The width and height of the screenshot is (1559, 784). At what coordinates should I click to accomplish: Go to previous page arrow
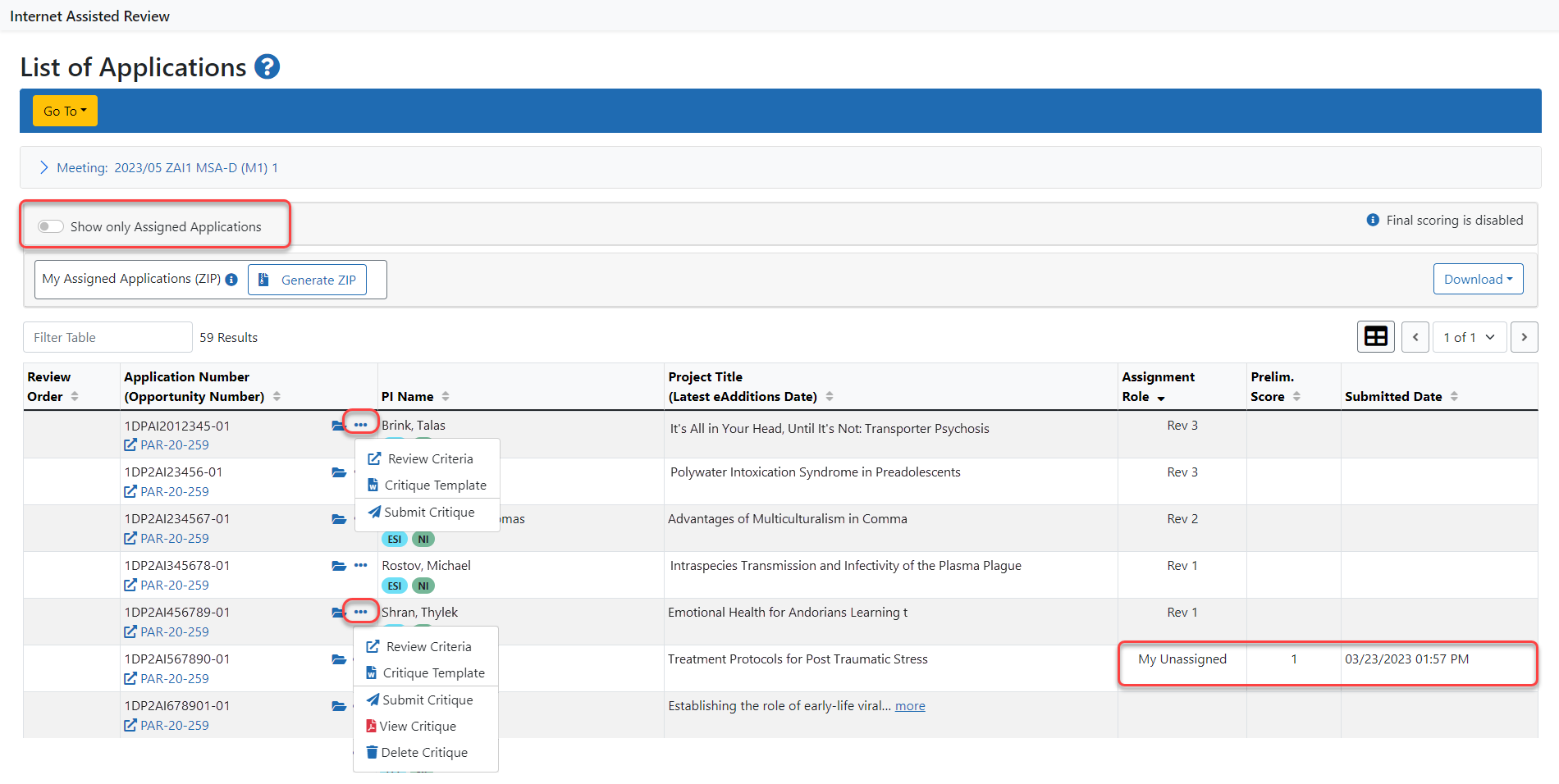[x=1415, y=337]
